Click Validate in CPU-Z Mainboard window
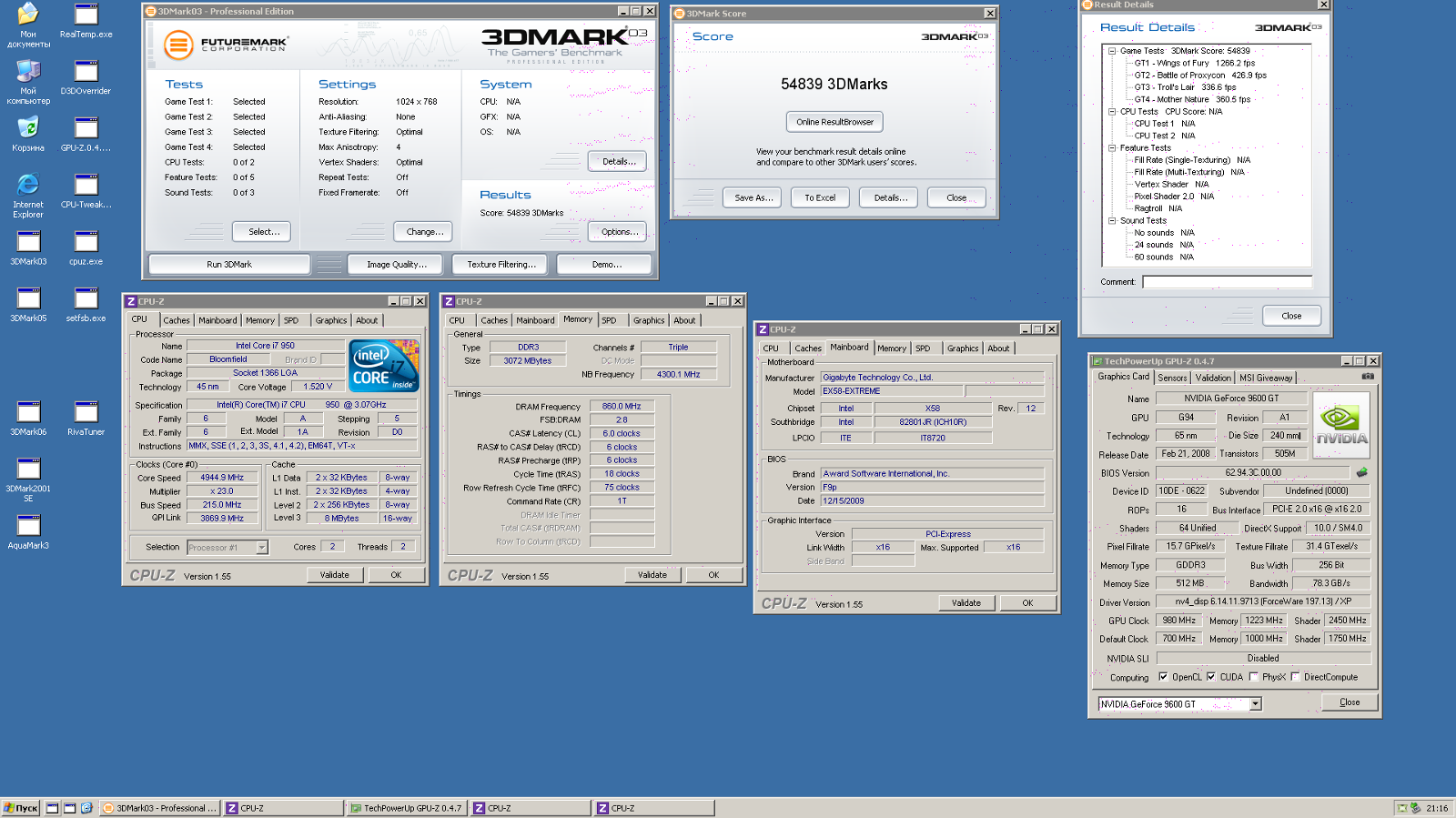 coord(966,602)
